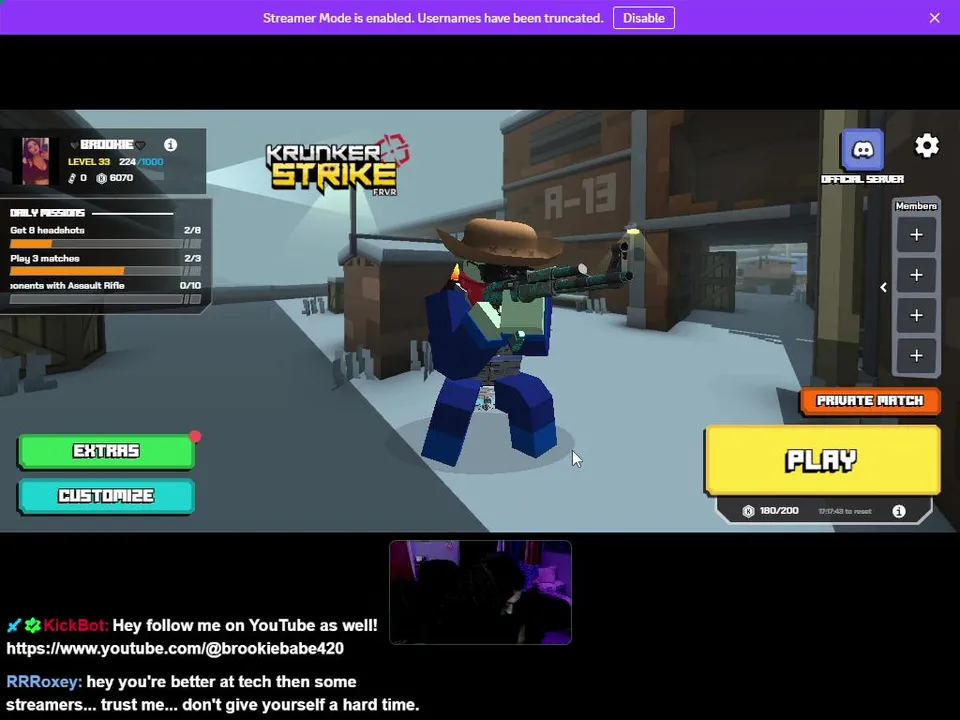
Task: Click the Assault Rifle mission progress bar
Action: point(105,299)
